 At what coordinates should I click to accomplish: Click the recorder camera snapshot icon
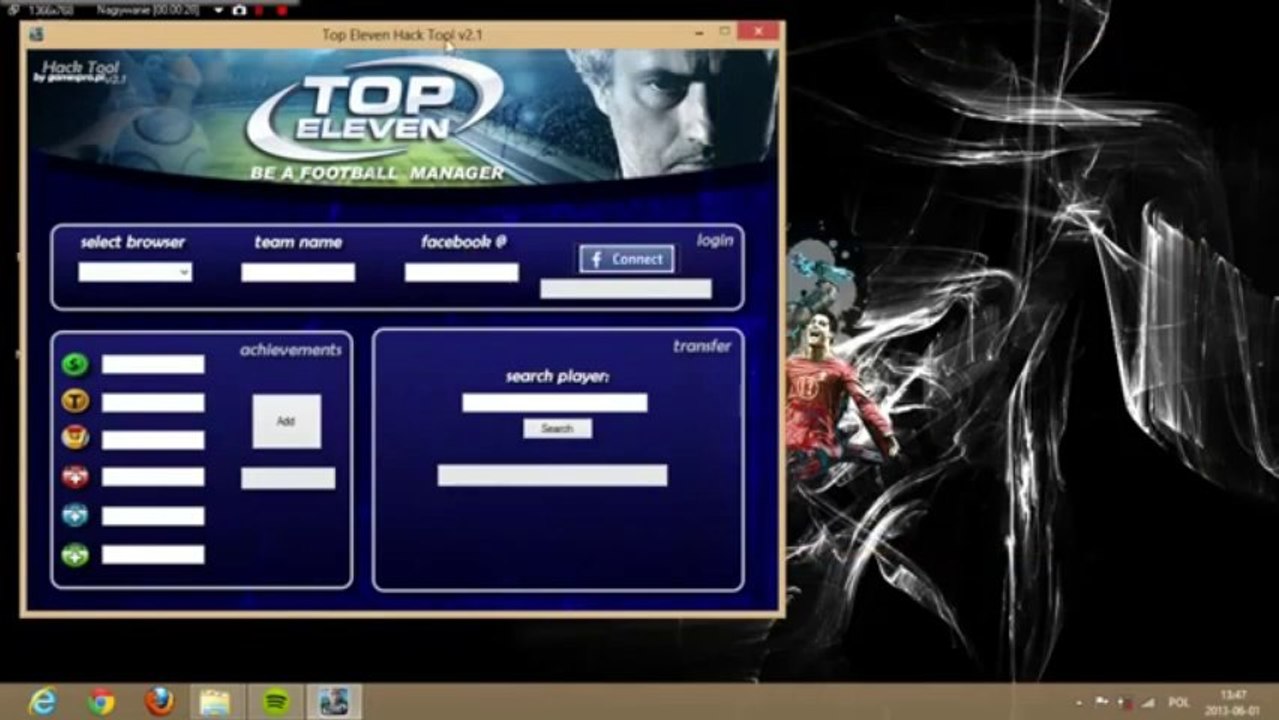239,10
